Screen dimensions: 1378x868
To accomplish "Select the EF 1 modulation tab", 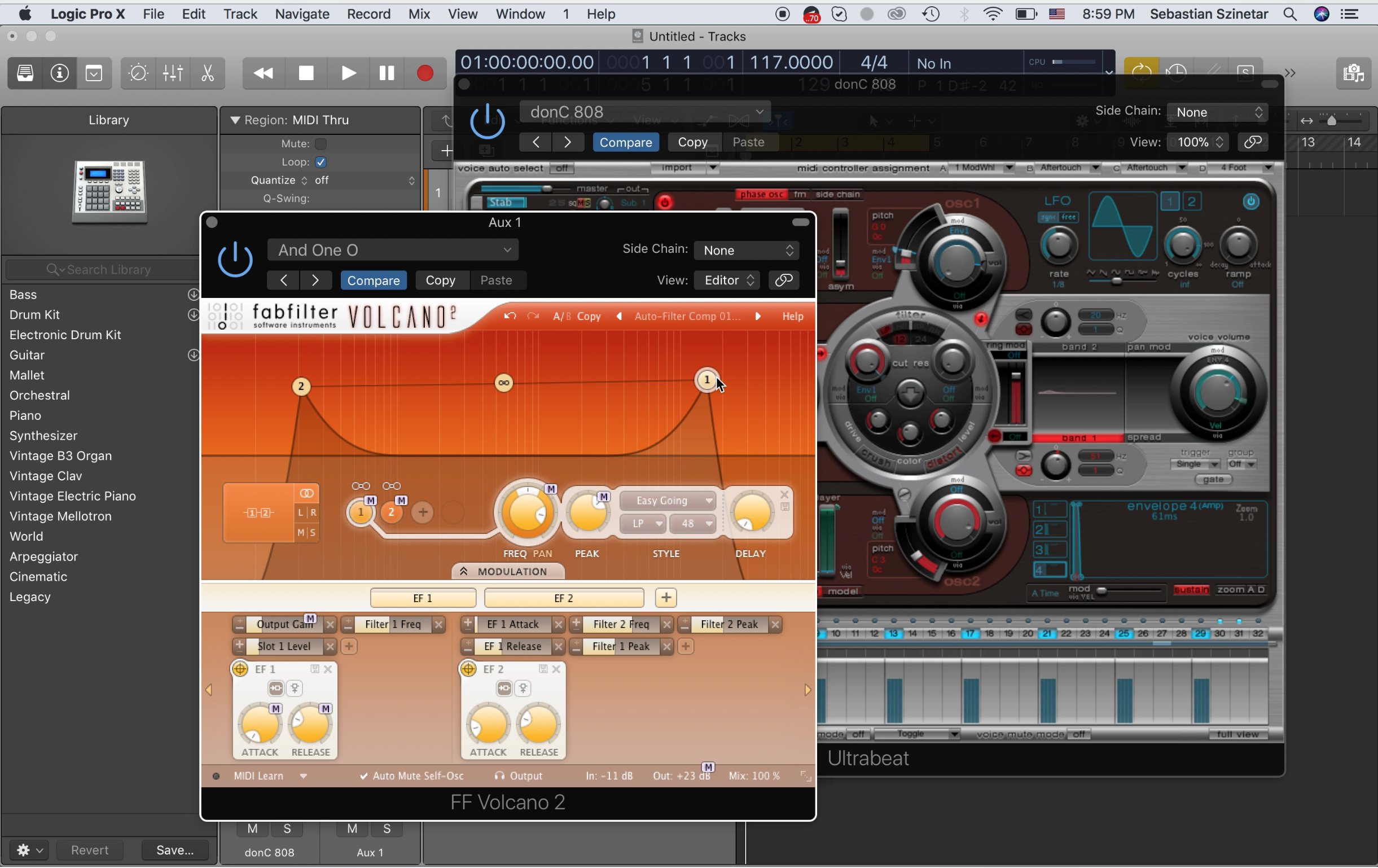I will (x=423, y=598).
